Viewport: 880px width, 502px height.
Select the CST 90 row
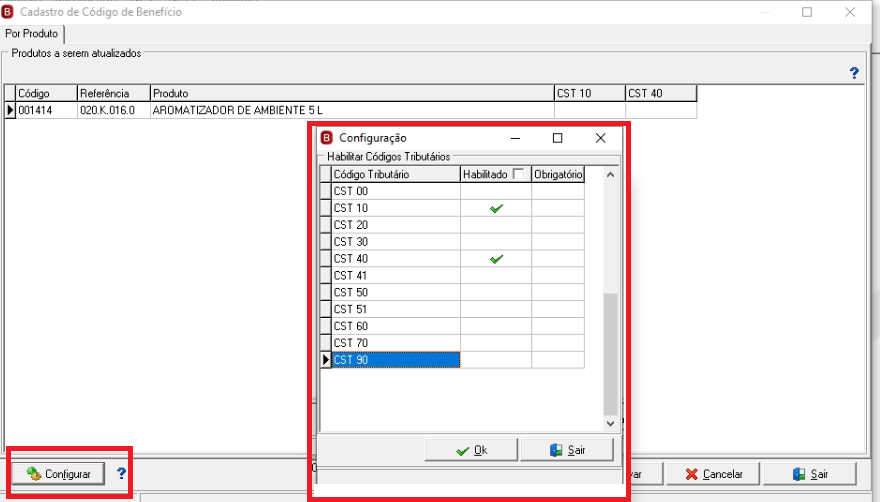396,360
